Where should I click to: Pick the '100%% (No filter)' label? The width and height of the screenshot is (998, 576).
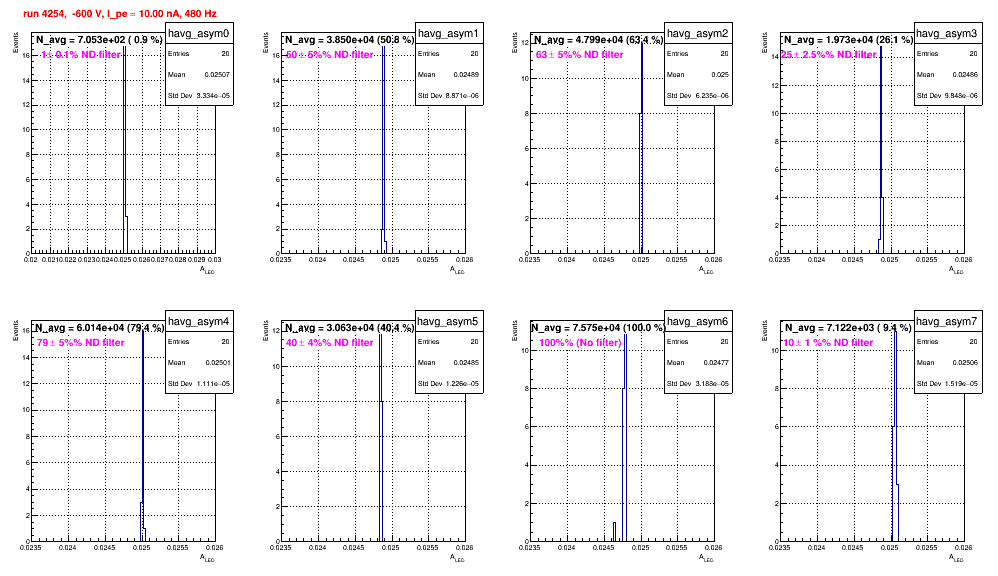pos(580,342)
